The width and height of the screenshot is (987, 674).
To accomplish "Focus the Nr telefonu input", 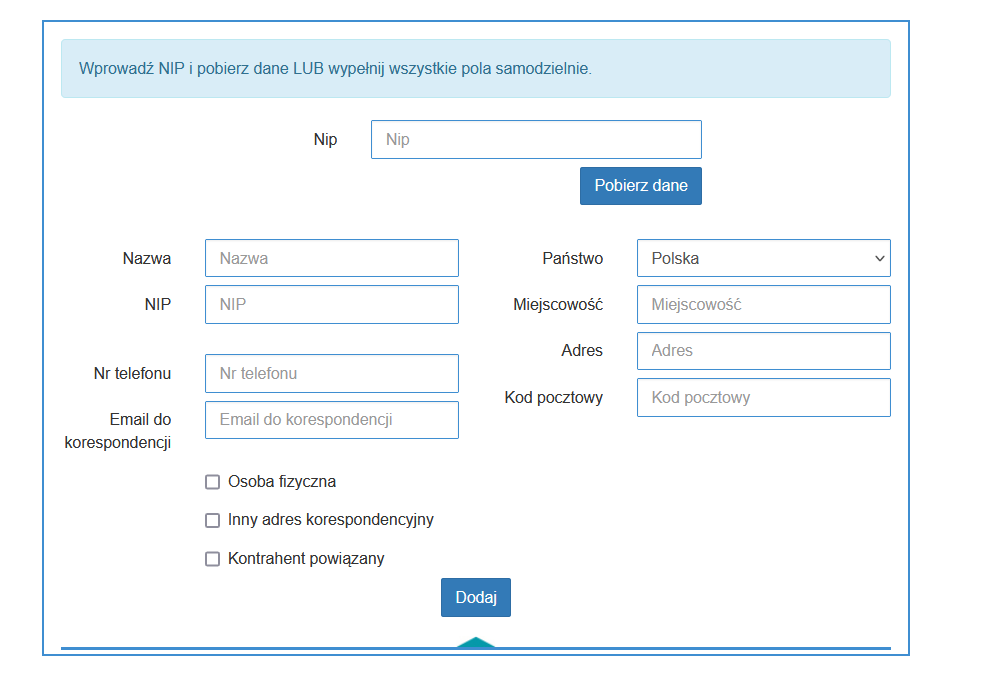I will tap(331, 373).
